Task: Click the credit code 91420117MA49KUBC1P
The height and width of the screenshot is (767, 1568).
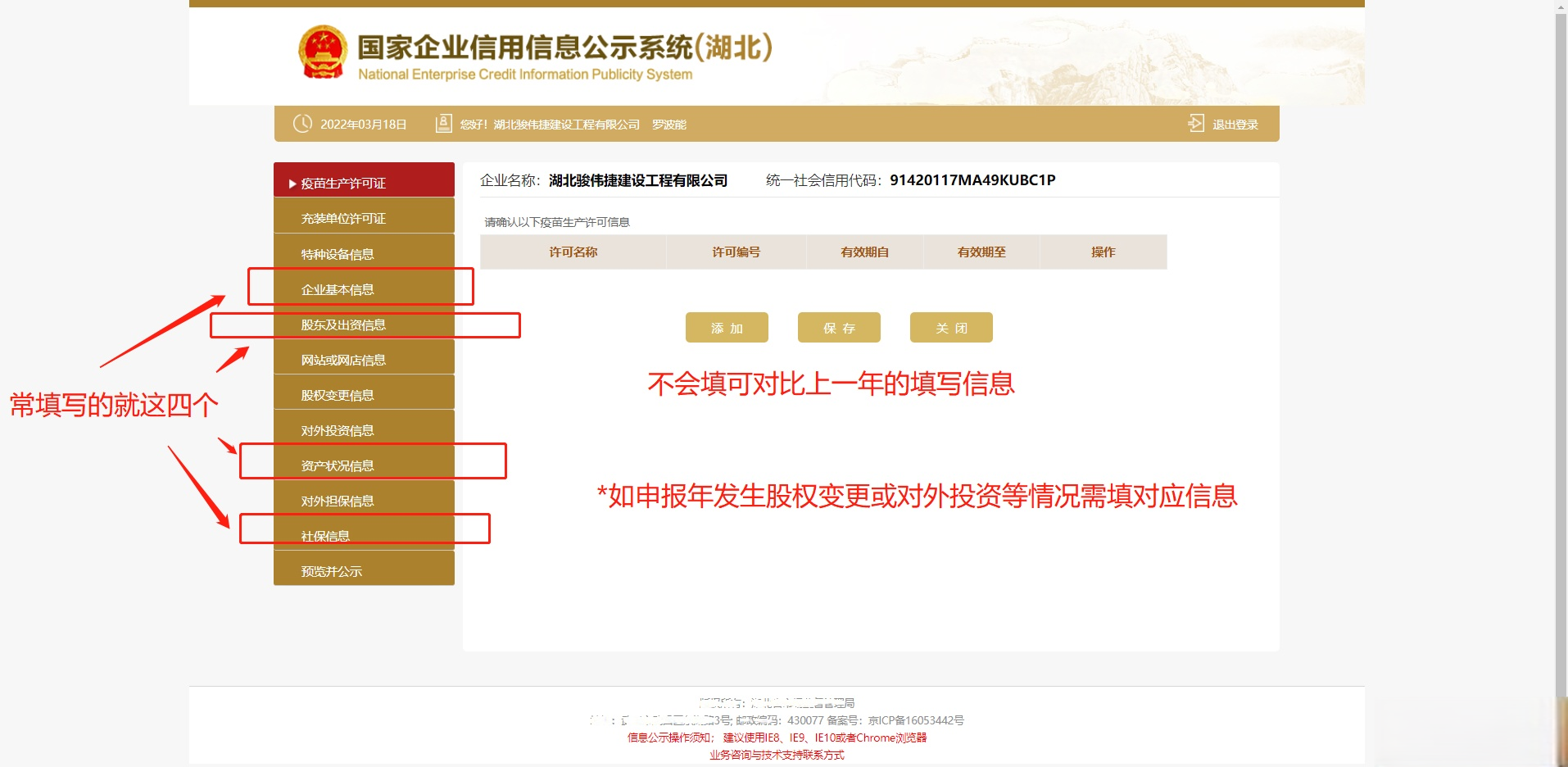Action: (972, 180)
